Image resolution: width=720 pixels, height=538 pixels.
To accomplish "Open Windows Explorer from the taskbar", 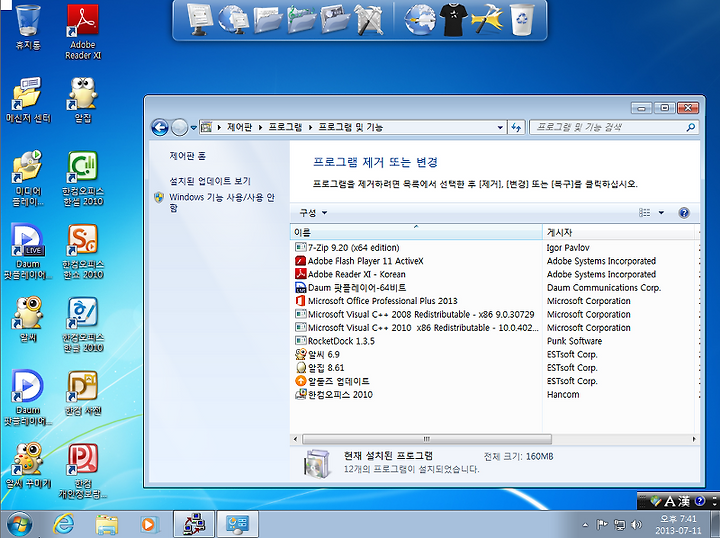I will click(x=106, y=524).
